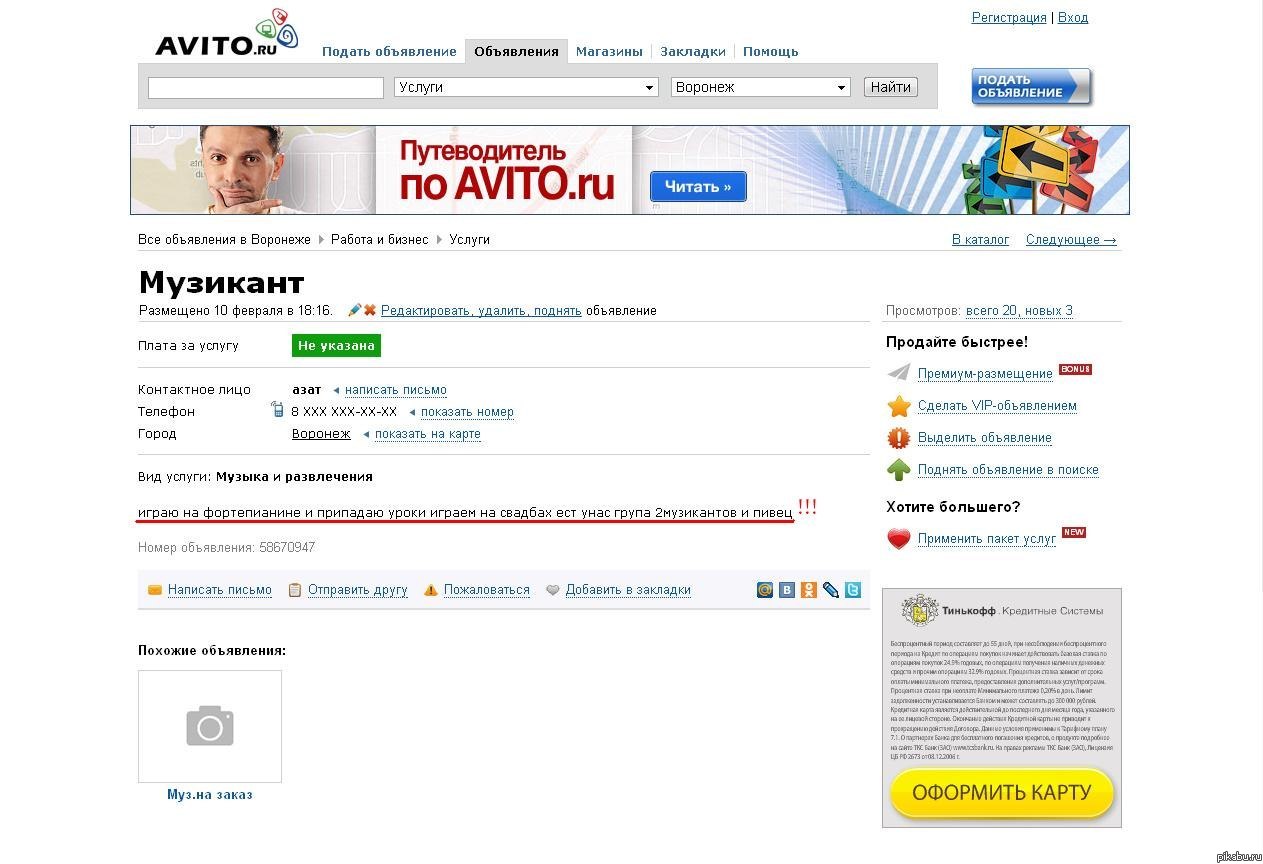The width and height of the screenshot is (1263, 864).
Task: Go to Следующее listing link
Action: coord(1071,240)
